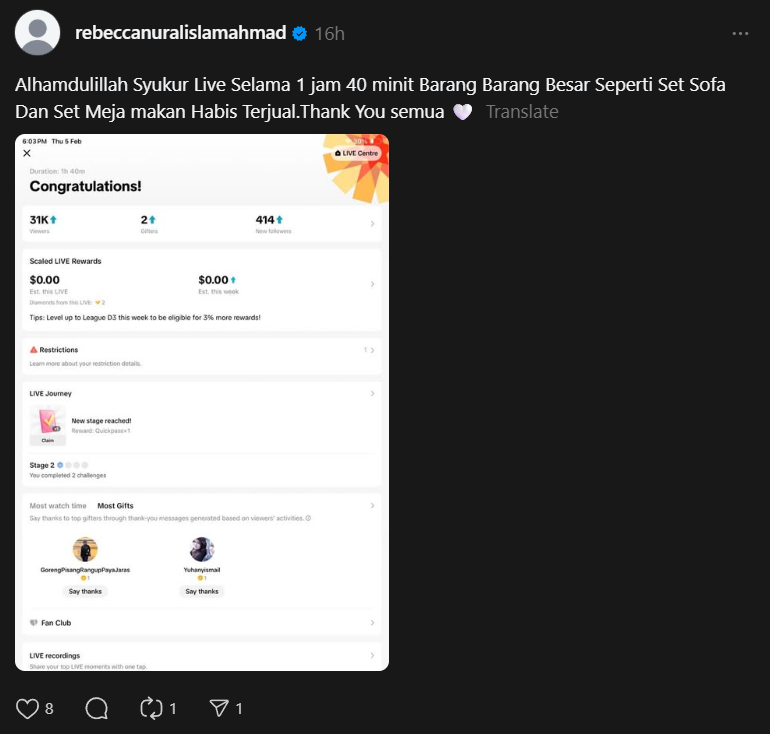Expand the Scaled LIVE Rewards chevron
Image resolution: width=770 pixels, height=734 pixels.
(372, 284)
